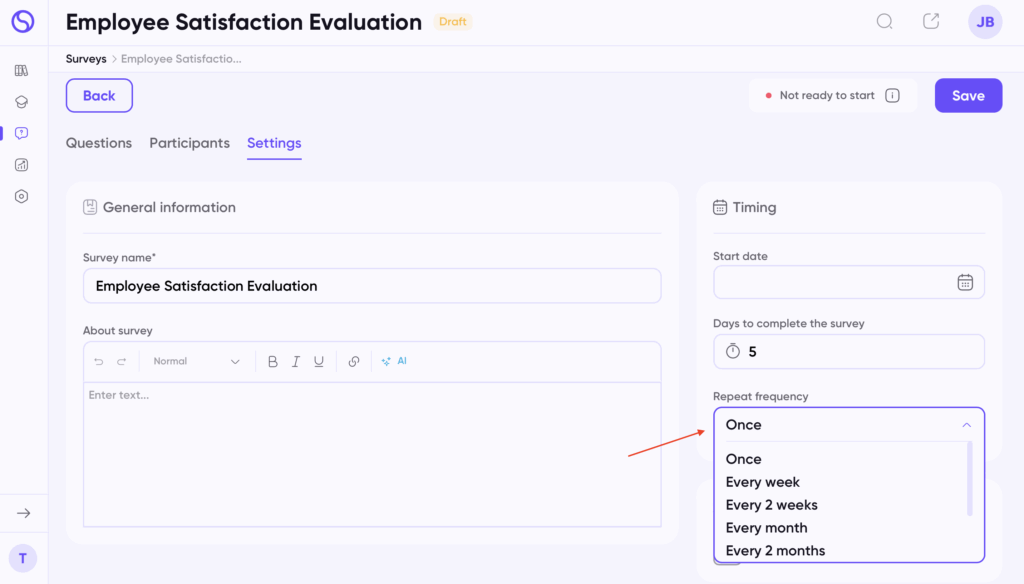The height and width of the screenshot is (584, 1024).
Task: Click the Survey name input field
Action: (371, 286)
